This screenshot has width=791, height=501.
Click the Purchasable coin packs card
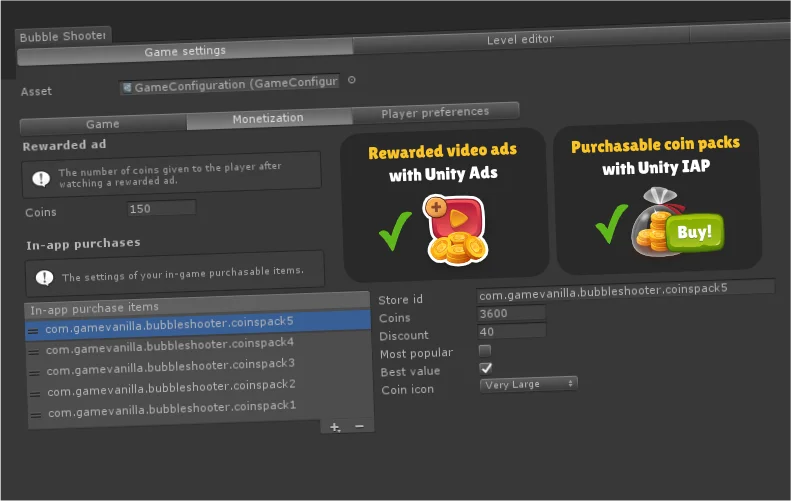(x=657, y=197)
